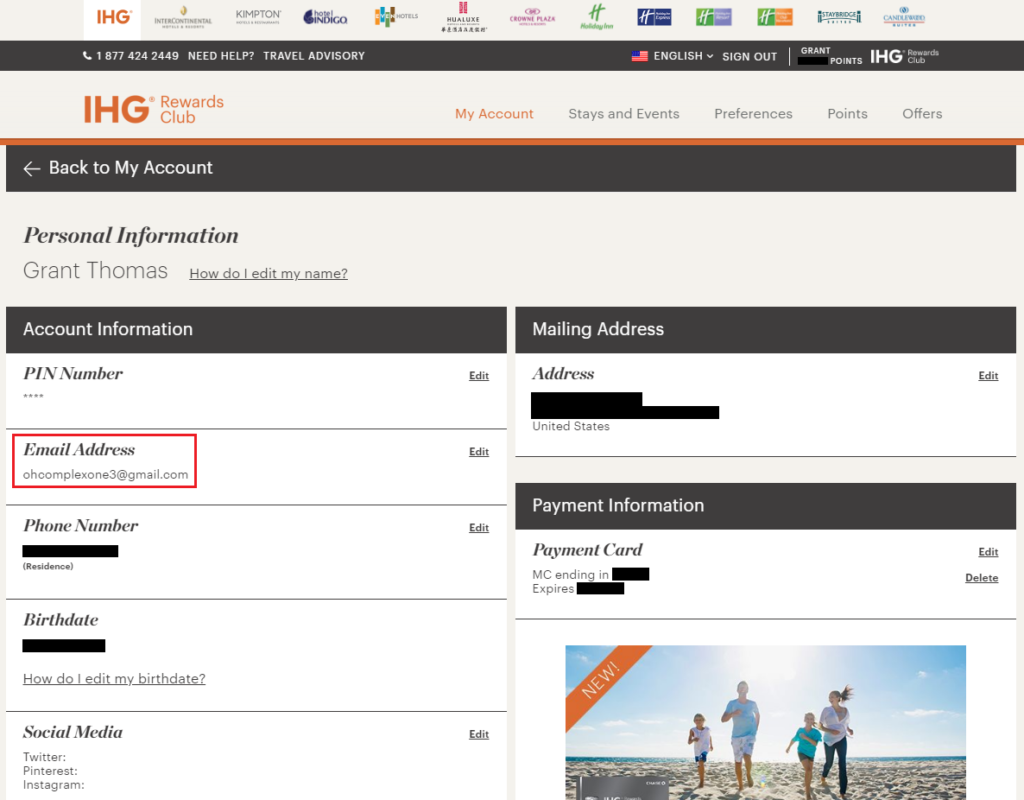Select the EVEN Hotels icon
1024x800 pixels.
396,17
